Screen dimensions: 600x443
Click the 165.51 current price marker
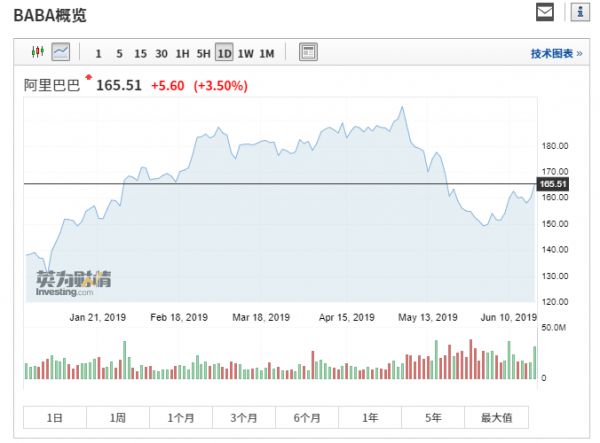pyautogui.click(x=553, y=184)
